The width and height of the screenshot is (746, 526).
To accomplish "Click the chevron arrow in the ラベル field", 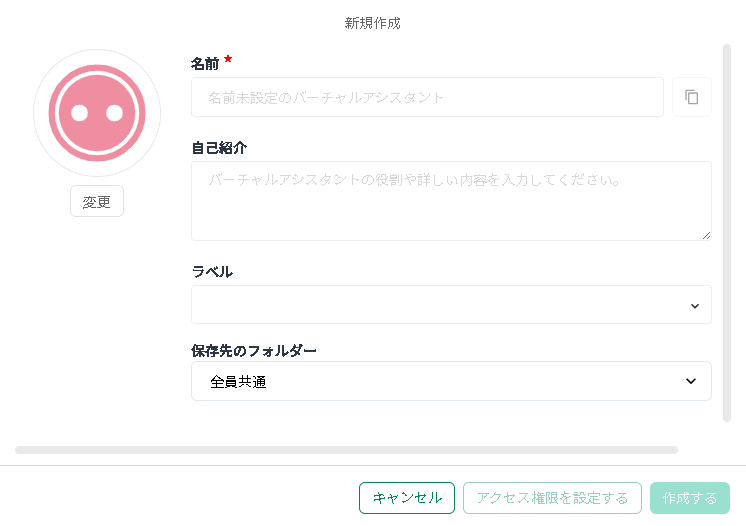I will [x=695, y=306].
